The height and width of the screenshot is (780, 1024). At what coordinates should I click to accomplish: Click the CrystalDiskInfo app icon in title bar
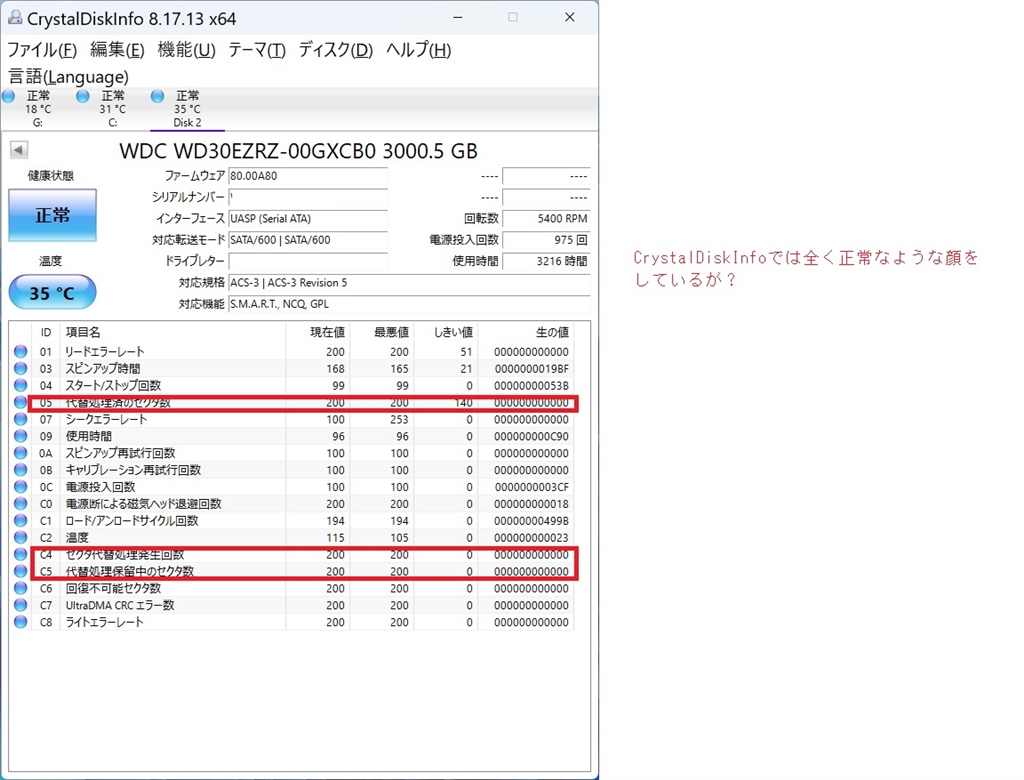pos(14,18)
